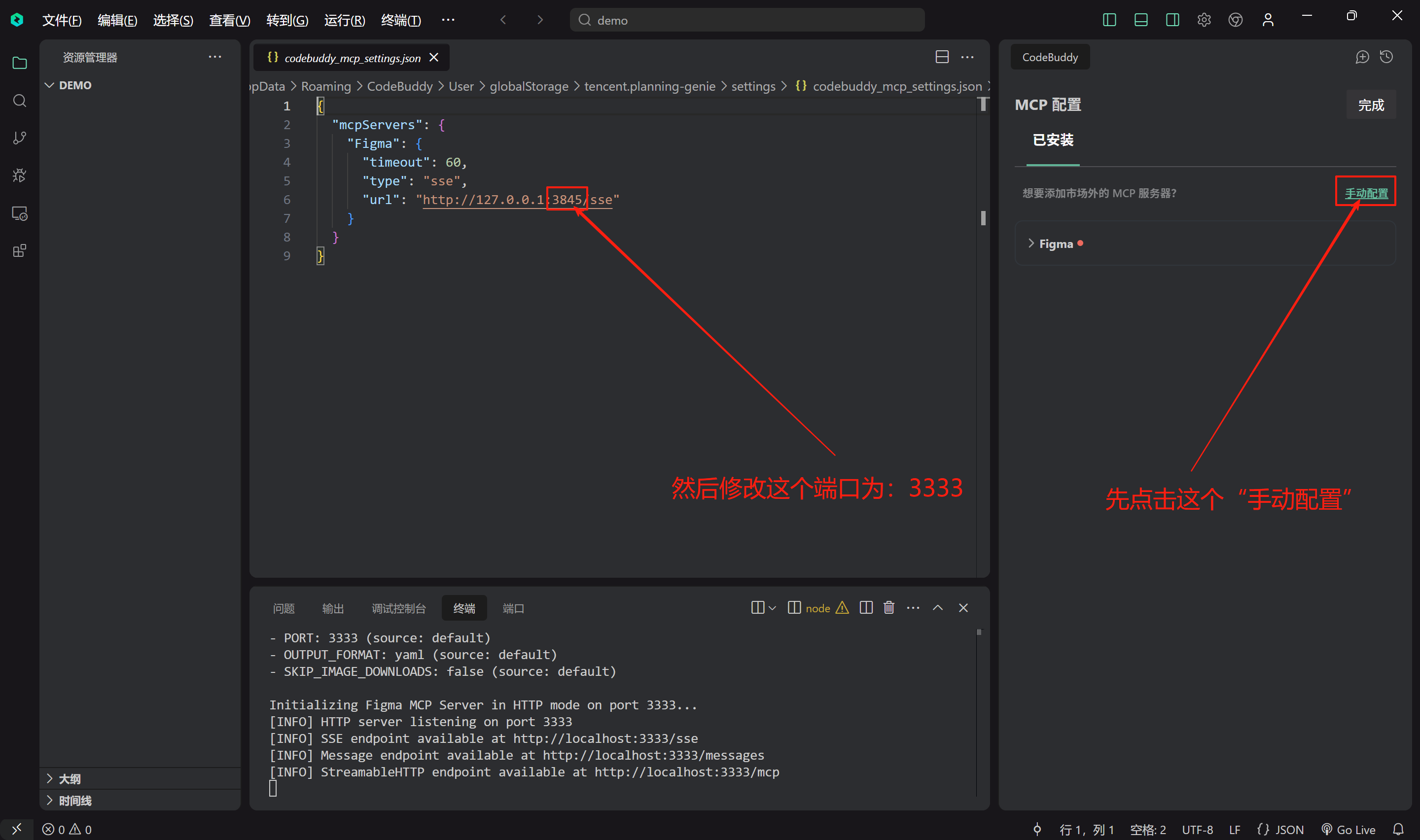Show overflow menu items via ellipsis
Image resolution: width=1420 pixels, height=840 pixels.
448,20
